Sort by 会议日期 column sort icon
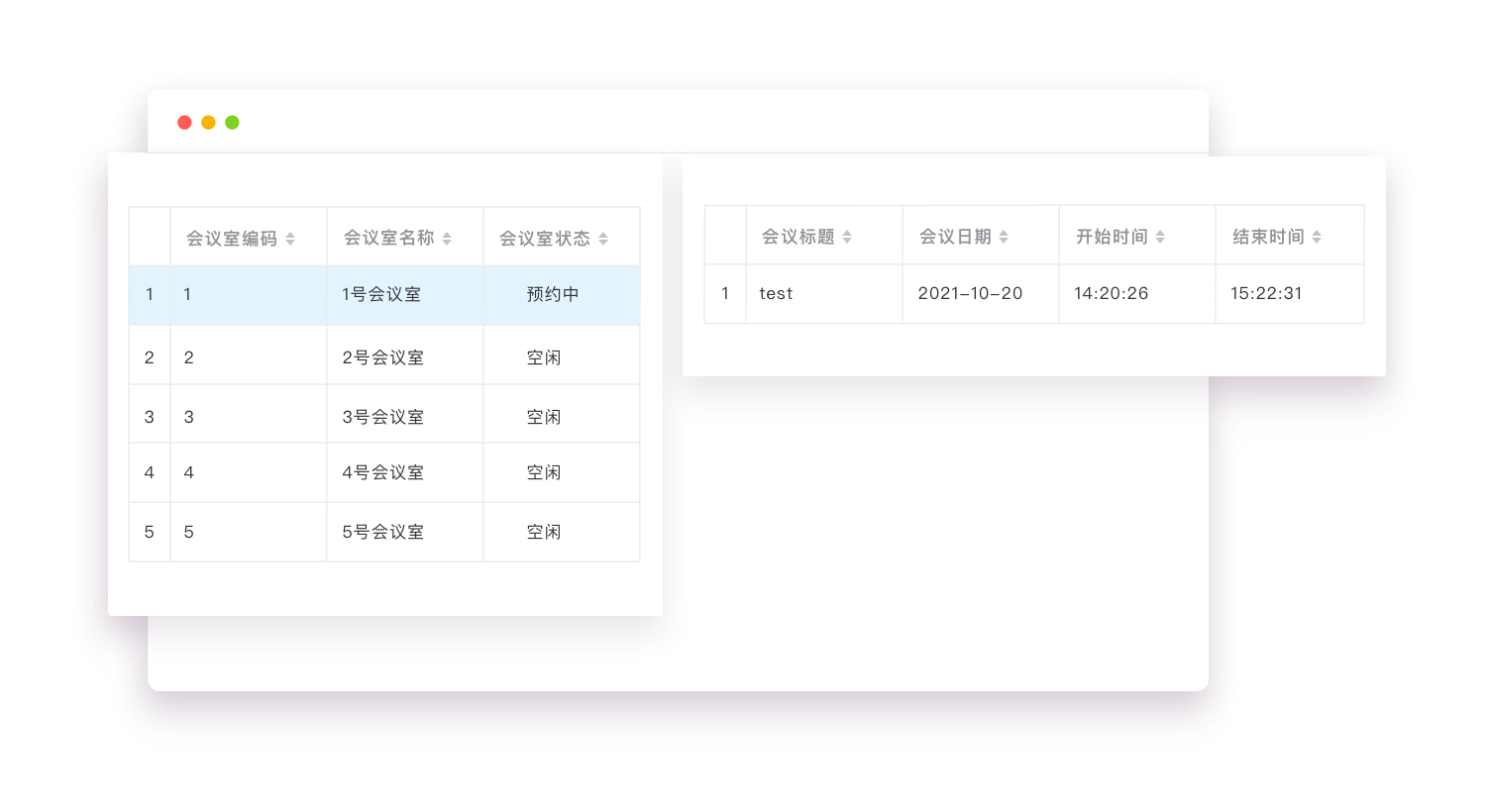Viewport: 1490px width, 812px height. click(x=1004, y=237)
